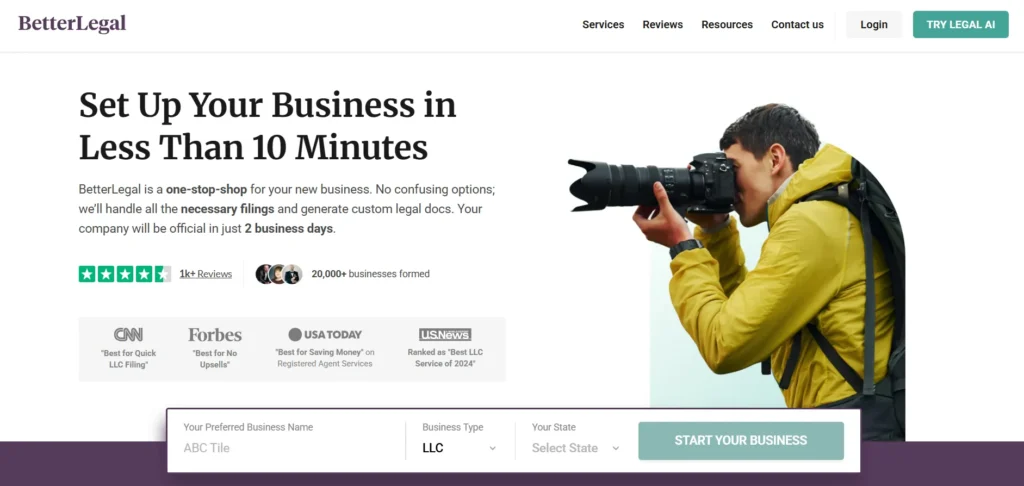
Task: Click the Forbes logo
Action: tap(215, 335)
